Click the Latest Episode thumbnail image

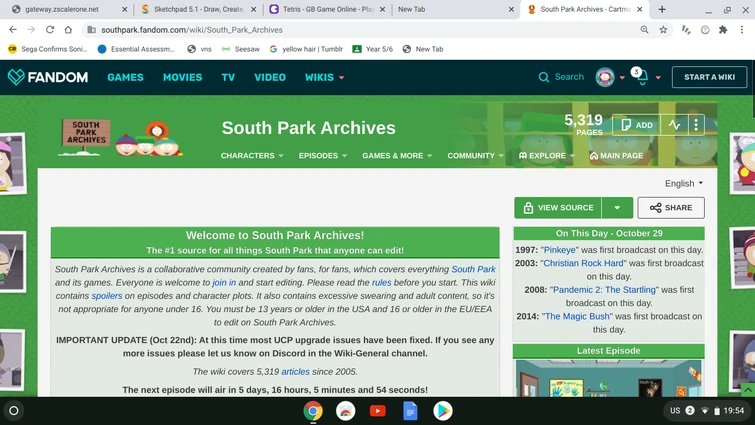click(x=609, y=378)
